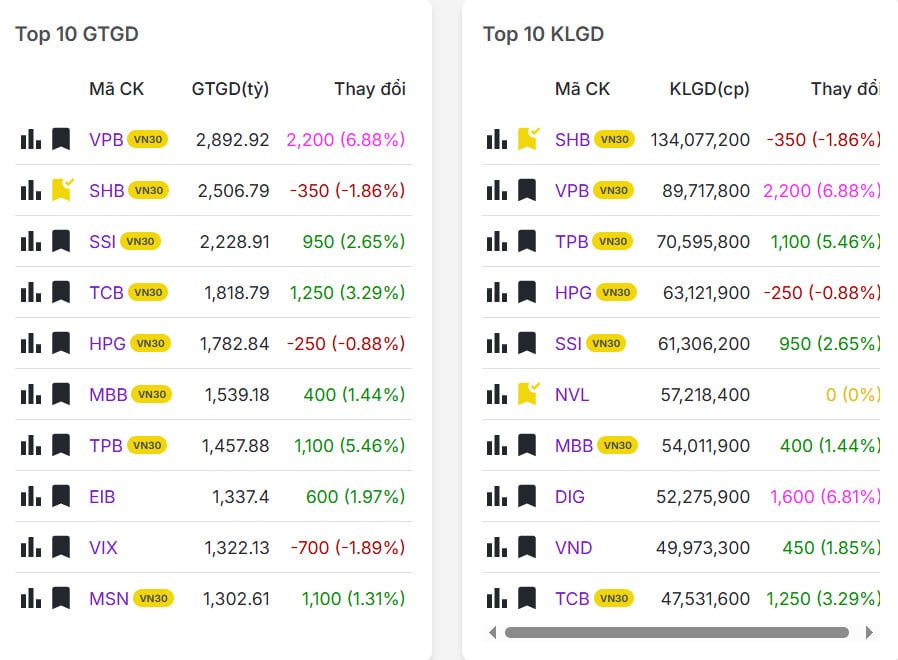Open EIB ticker link in Top 10 GTGD
The height and width of the screenshot is (660, 898).
click(102, 497)
